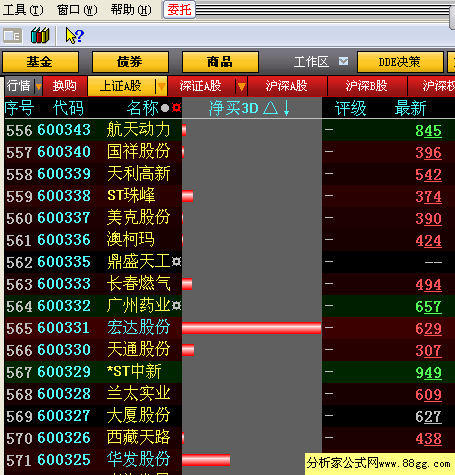Image resolution: width=455 pixels, height=475 pixels.
Task: Select the 大厦股份 stock name
Action: 139,416
